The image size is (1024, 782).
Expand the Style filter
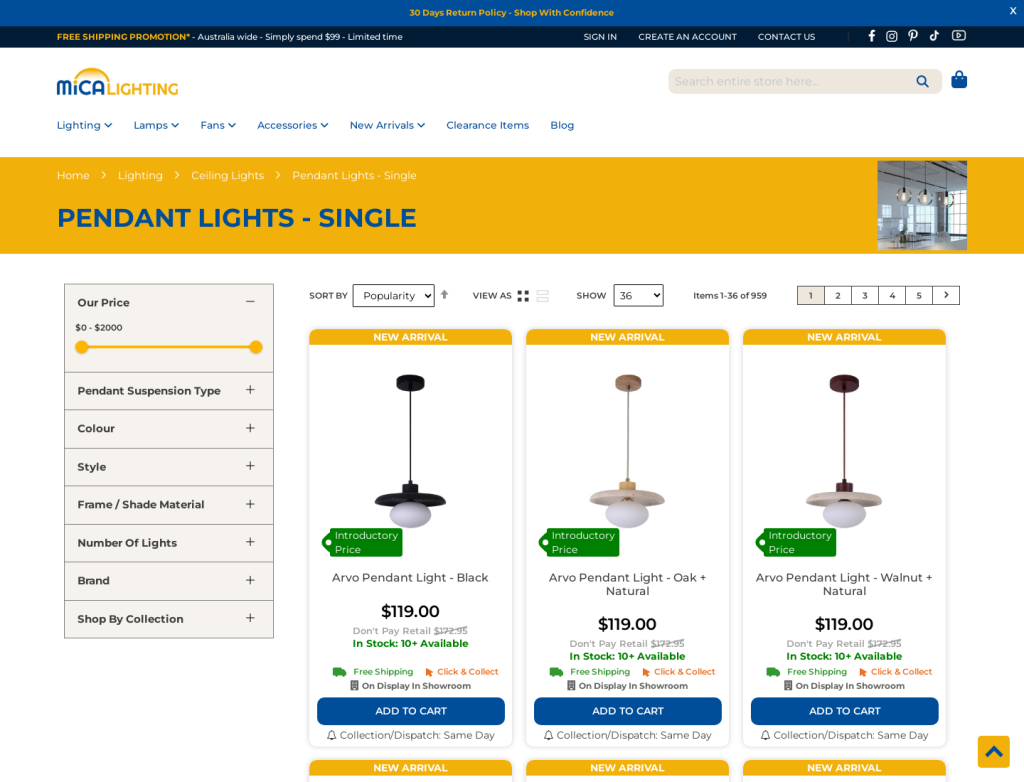tap(250, 466)
